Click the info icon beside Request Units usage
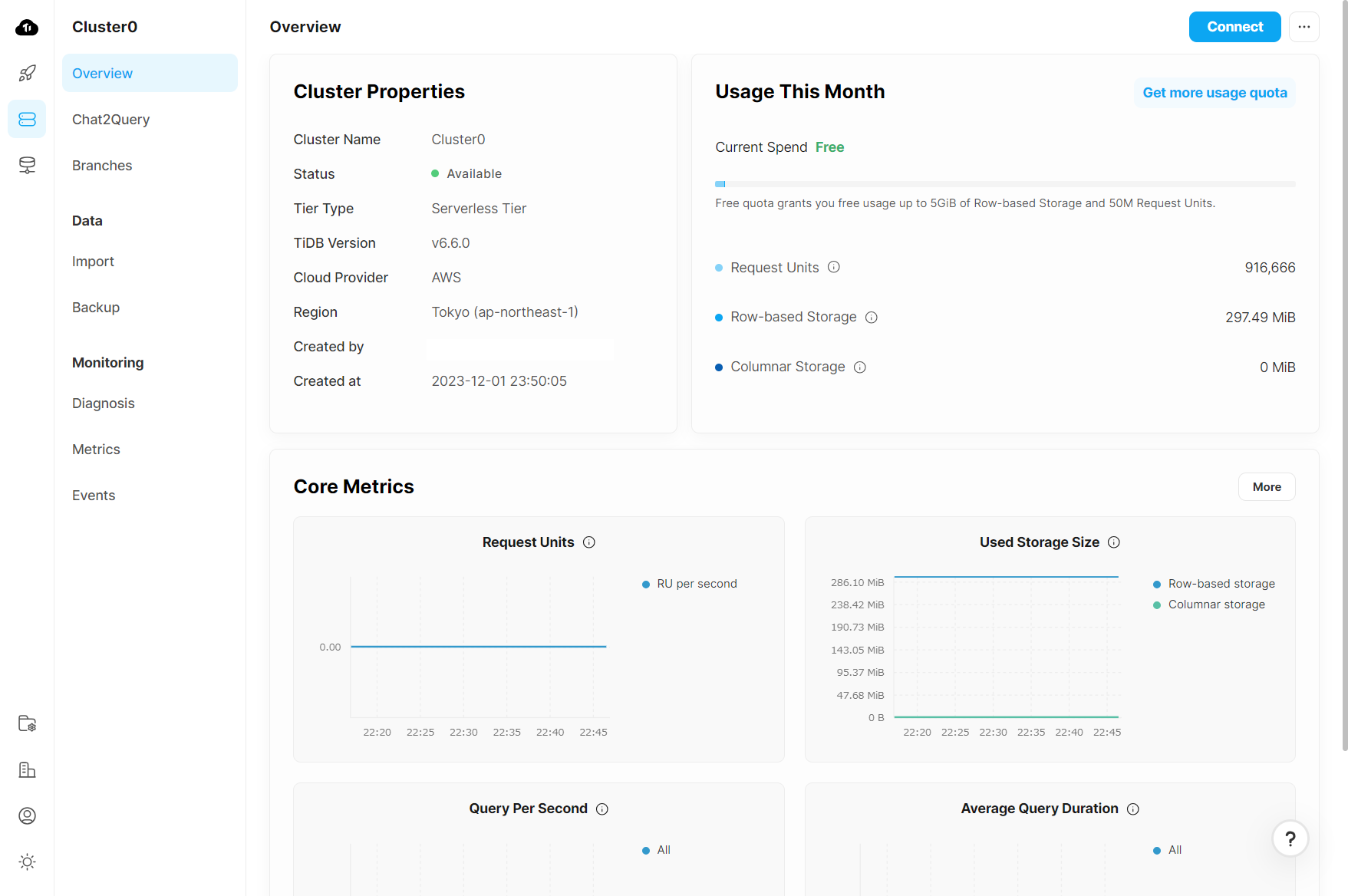 [834, 267]
